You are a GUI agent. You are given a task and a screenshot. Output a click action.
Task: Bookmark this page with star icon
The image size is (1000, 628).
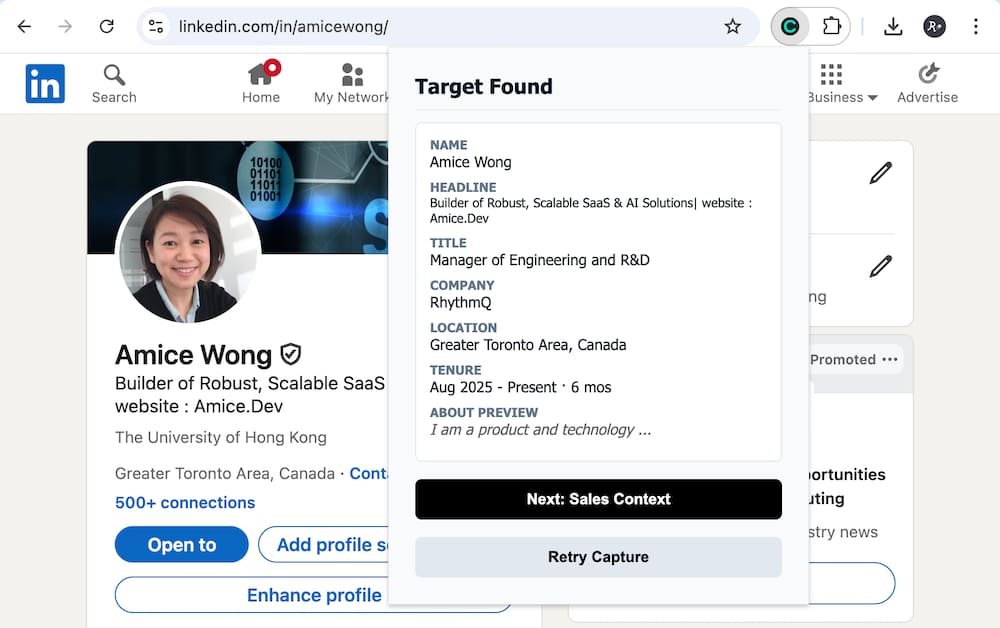[733, 27]
